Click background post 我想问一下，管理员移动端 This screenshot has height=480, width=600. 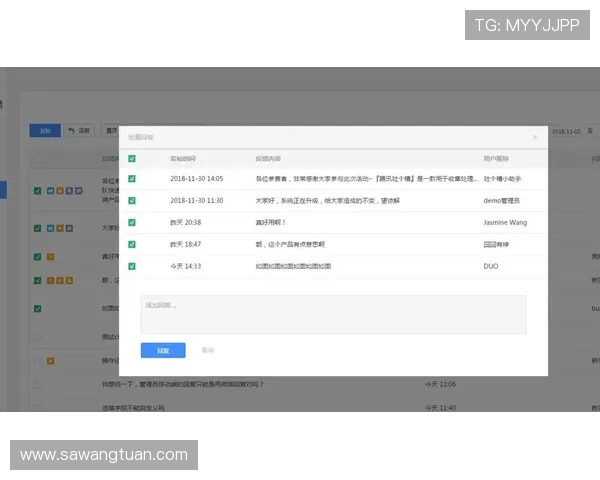click(183, 384)
